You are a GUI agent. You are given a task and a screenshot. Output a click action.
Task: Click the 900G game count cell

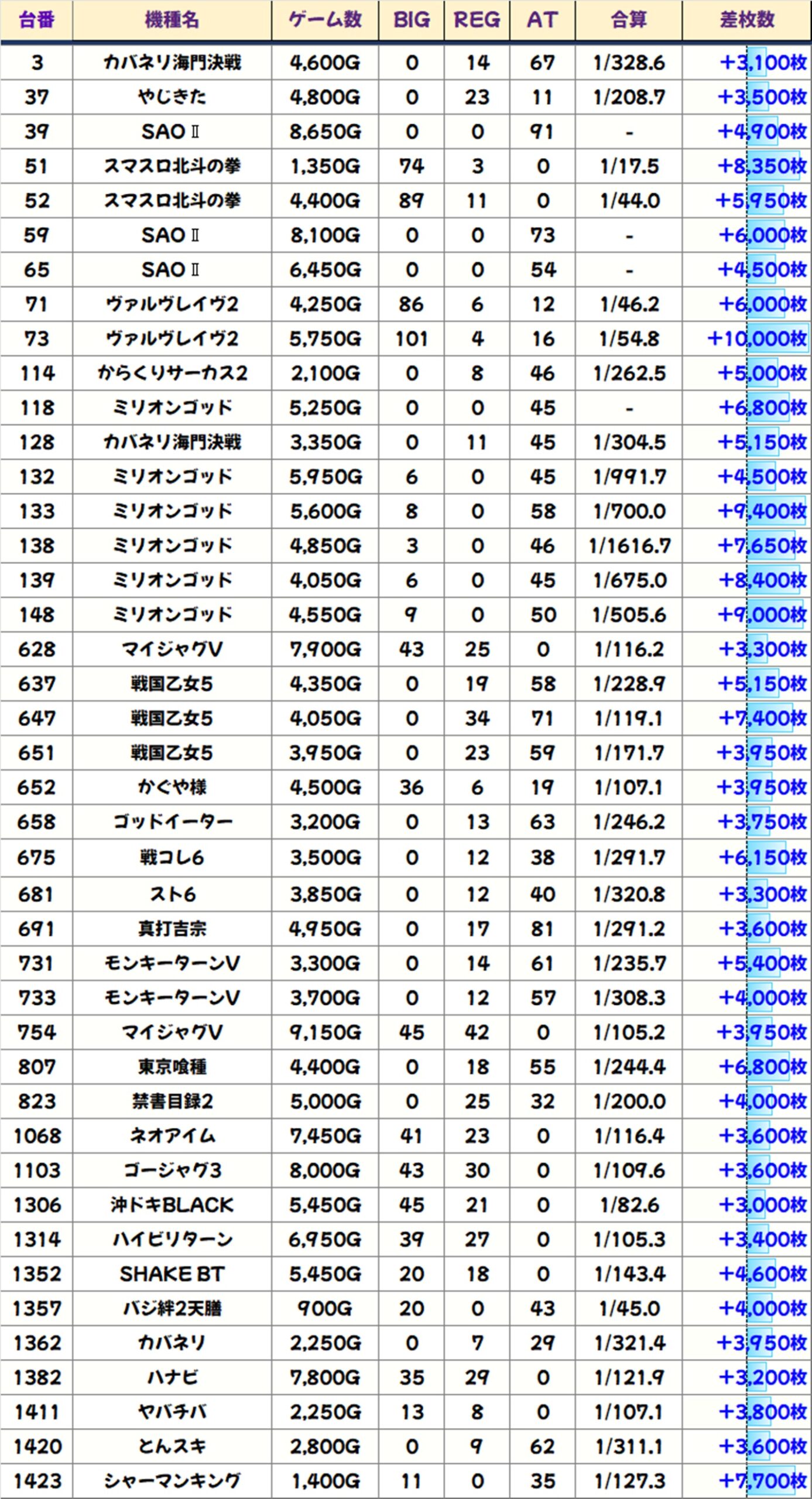[x=325, y=1309]
